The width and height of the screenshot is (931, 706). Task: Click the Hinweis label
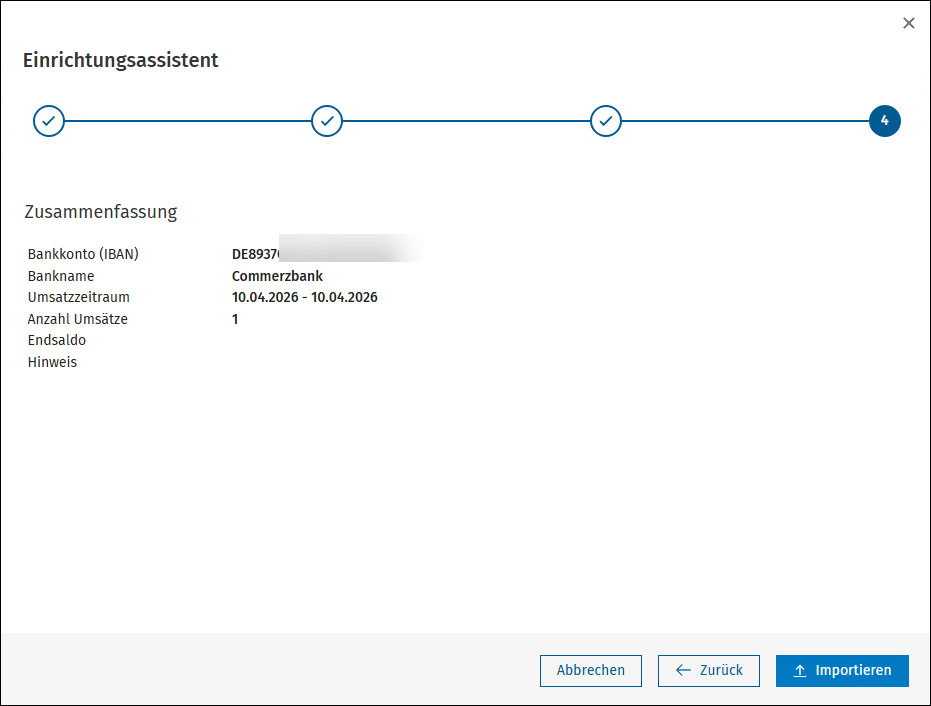click(x=52, y=362)
